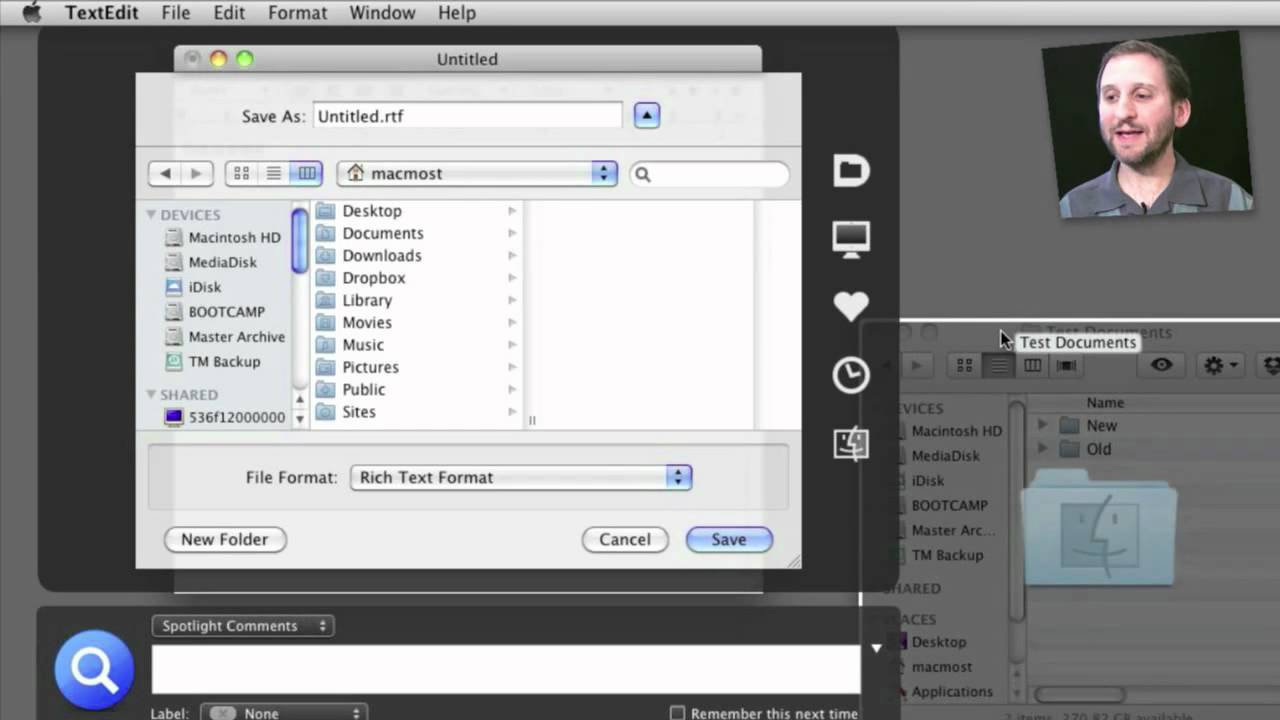Open the Window menu
The image size is (1280, 720).
click(x=383, y=13)
